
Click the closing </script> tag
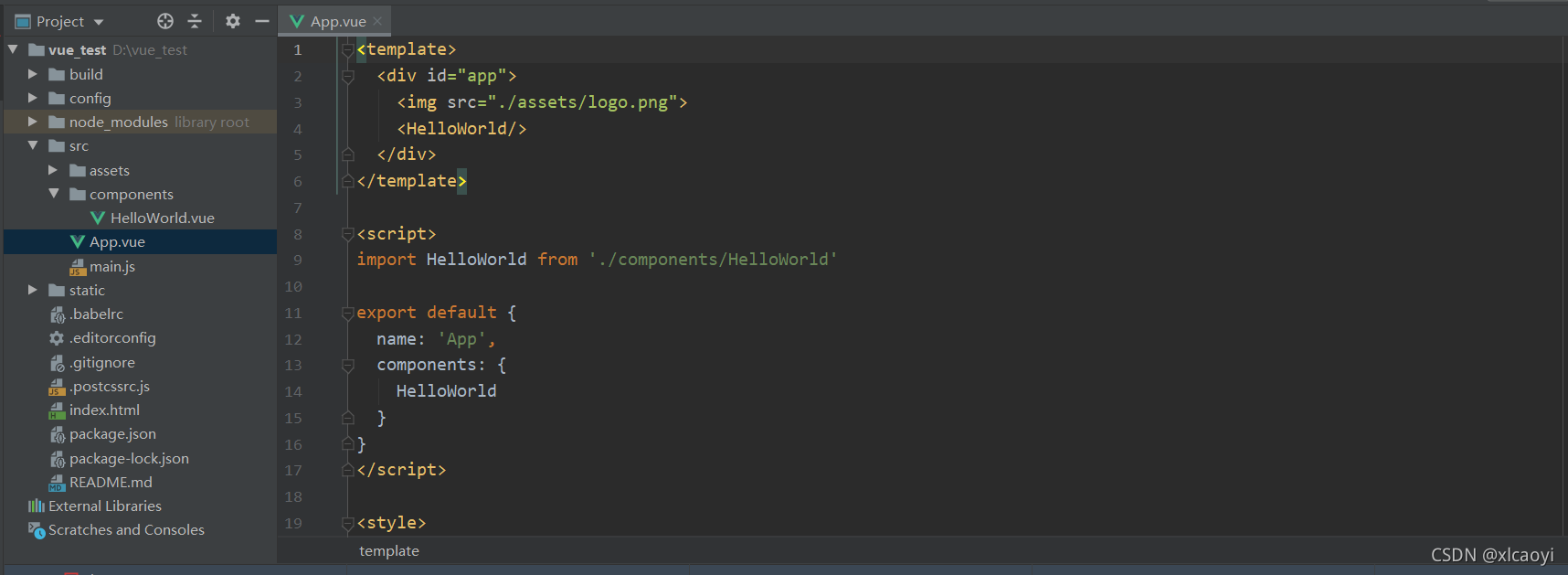pyautogui.click(x=401, y=470)
